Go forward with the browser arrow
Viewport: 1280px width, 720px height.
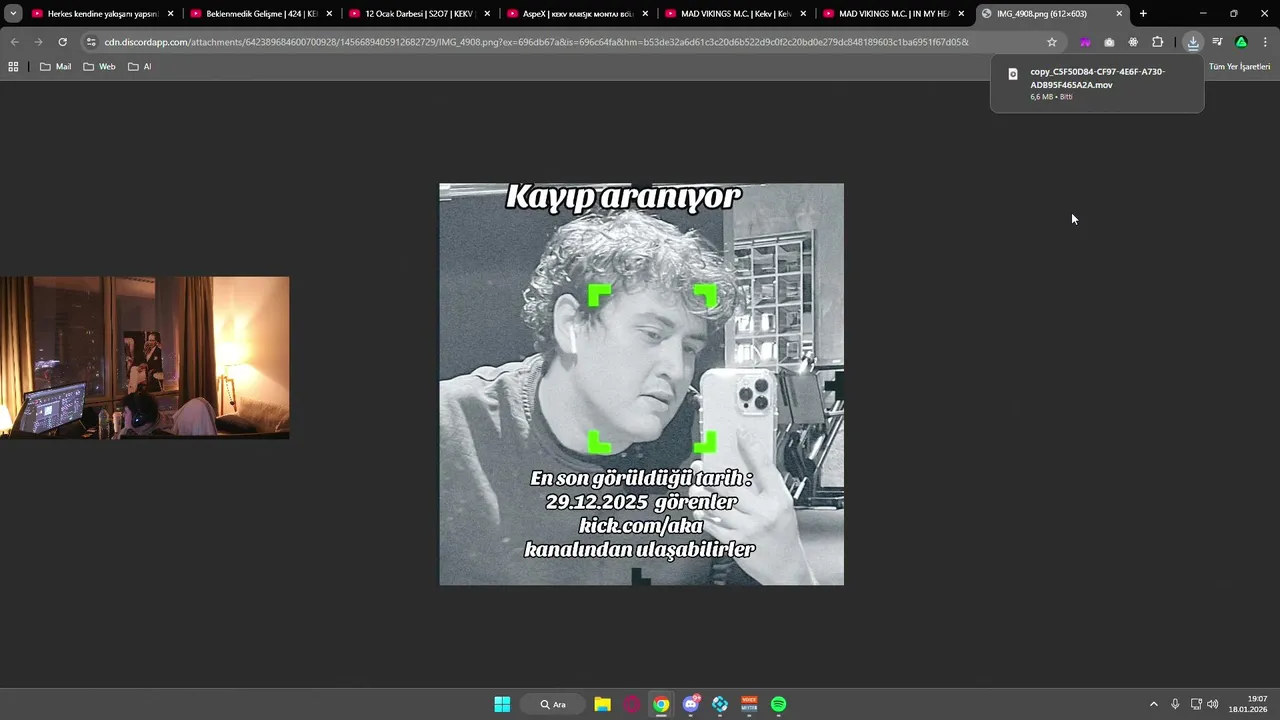tap(38, 42)
